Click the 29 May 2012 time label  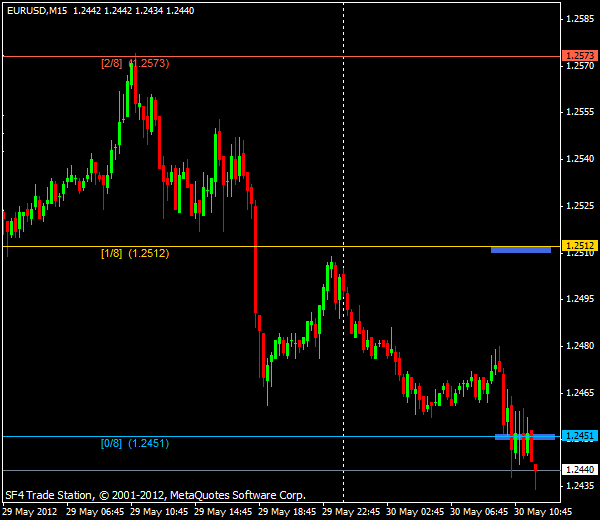(30, 512)
